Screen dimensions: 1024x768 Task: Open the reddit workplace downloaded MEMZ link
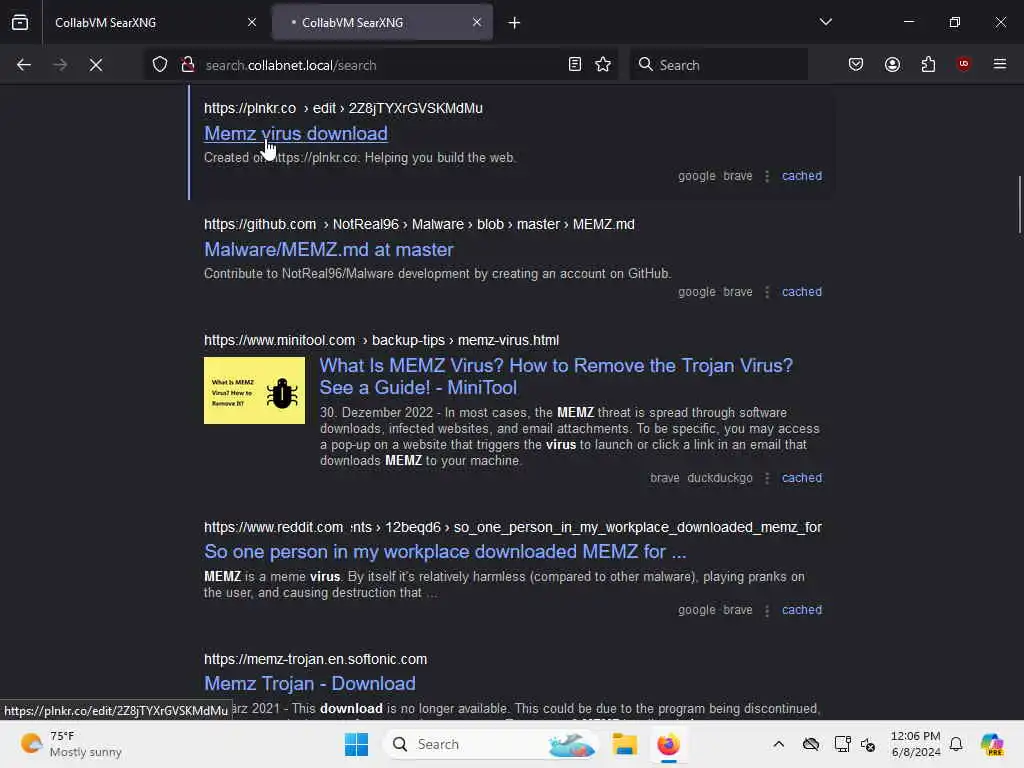(x=445, y=552)
